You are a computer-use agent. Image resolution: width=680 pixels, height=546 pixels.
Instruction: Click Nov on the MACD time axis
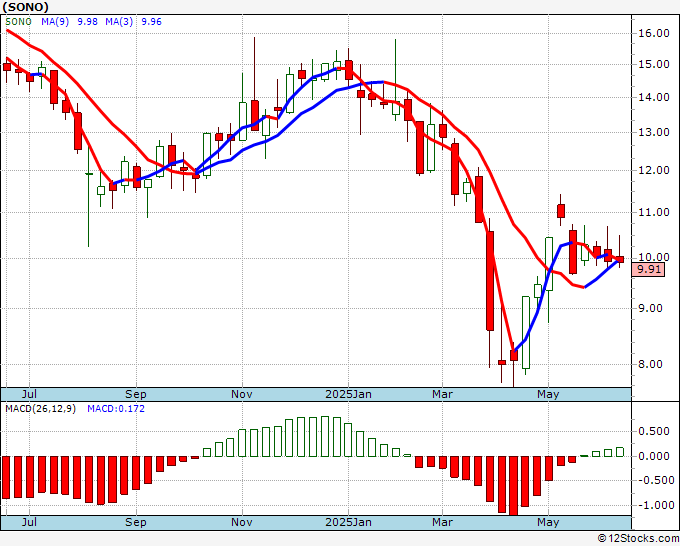point(242,522)
